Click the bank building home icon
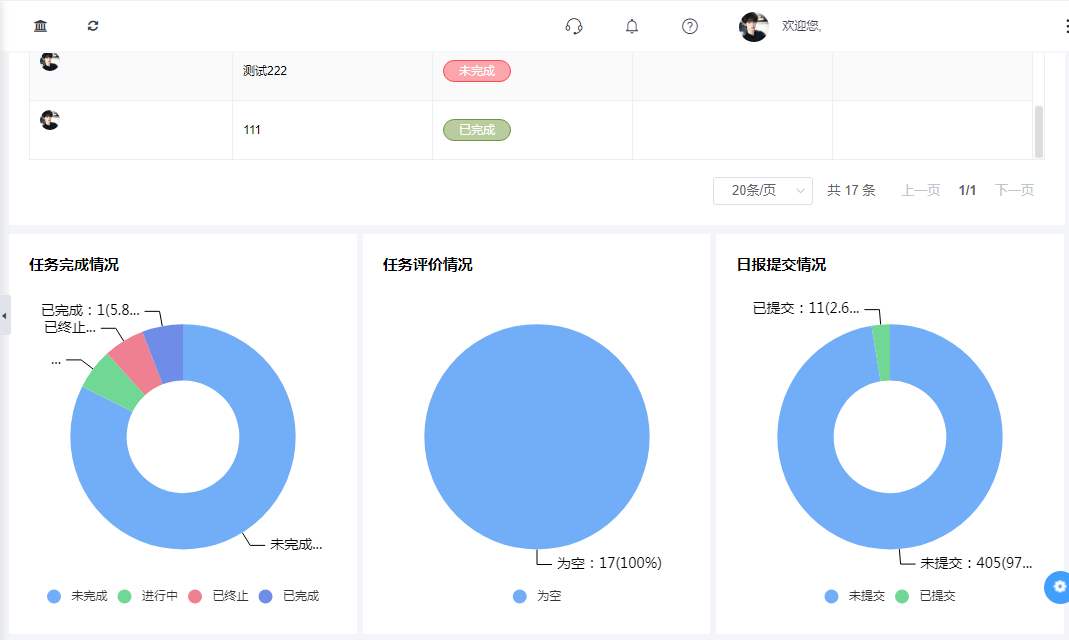Image resolution: width=1069 pixels, height=640 pixels. click(40, 26)
